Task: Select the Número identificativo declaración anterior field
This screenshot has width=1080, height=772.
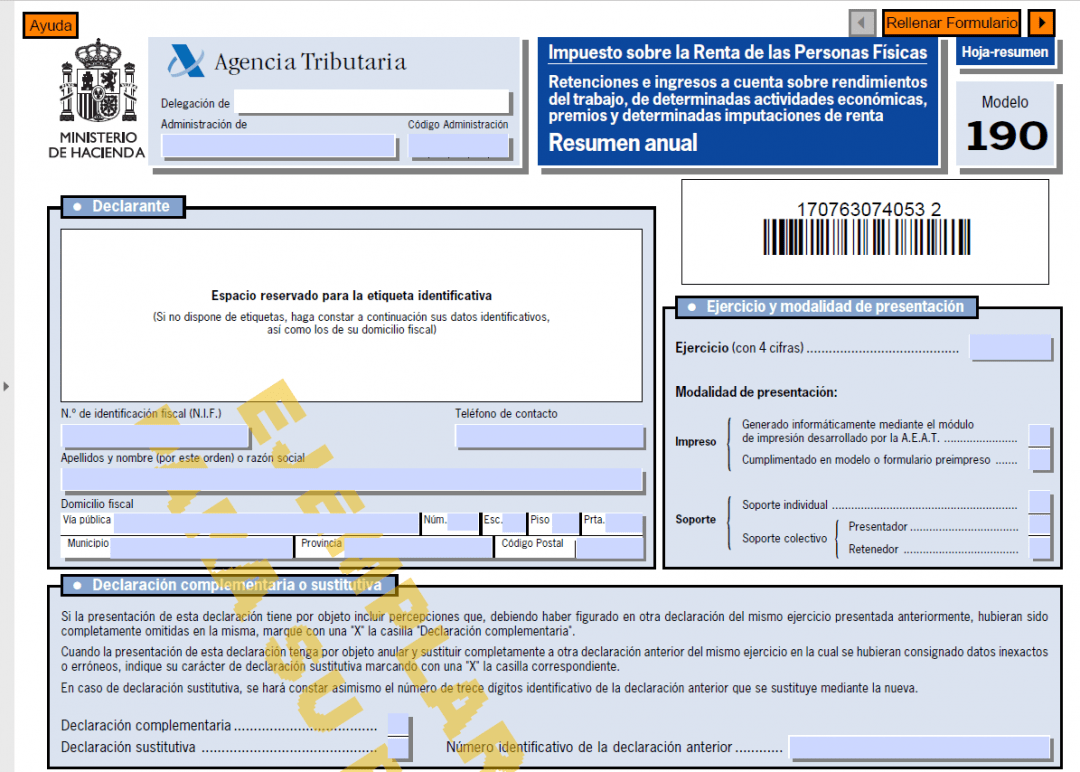Action: 919,748
